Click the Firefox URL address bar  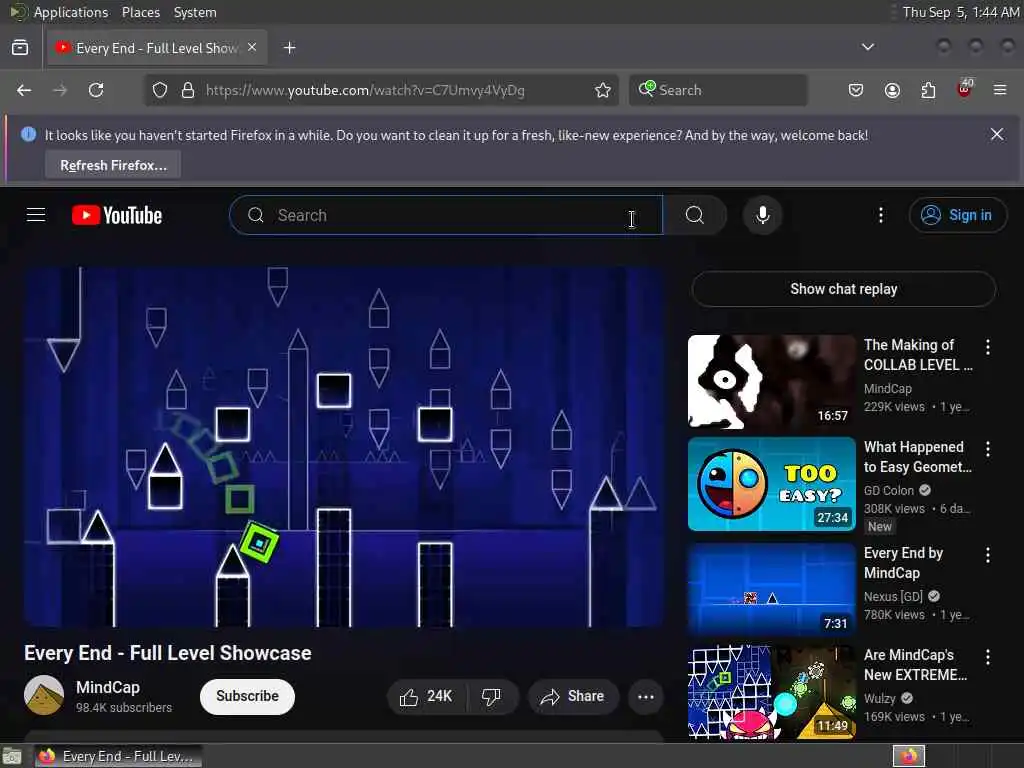coord(379,90)
